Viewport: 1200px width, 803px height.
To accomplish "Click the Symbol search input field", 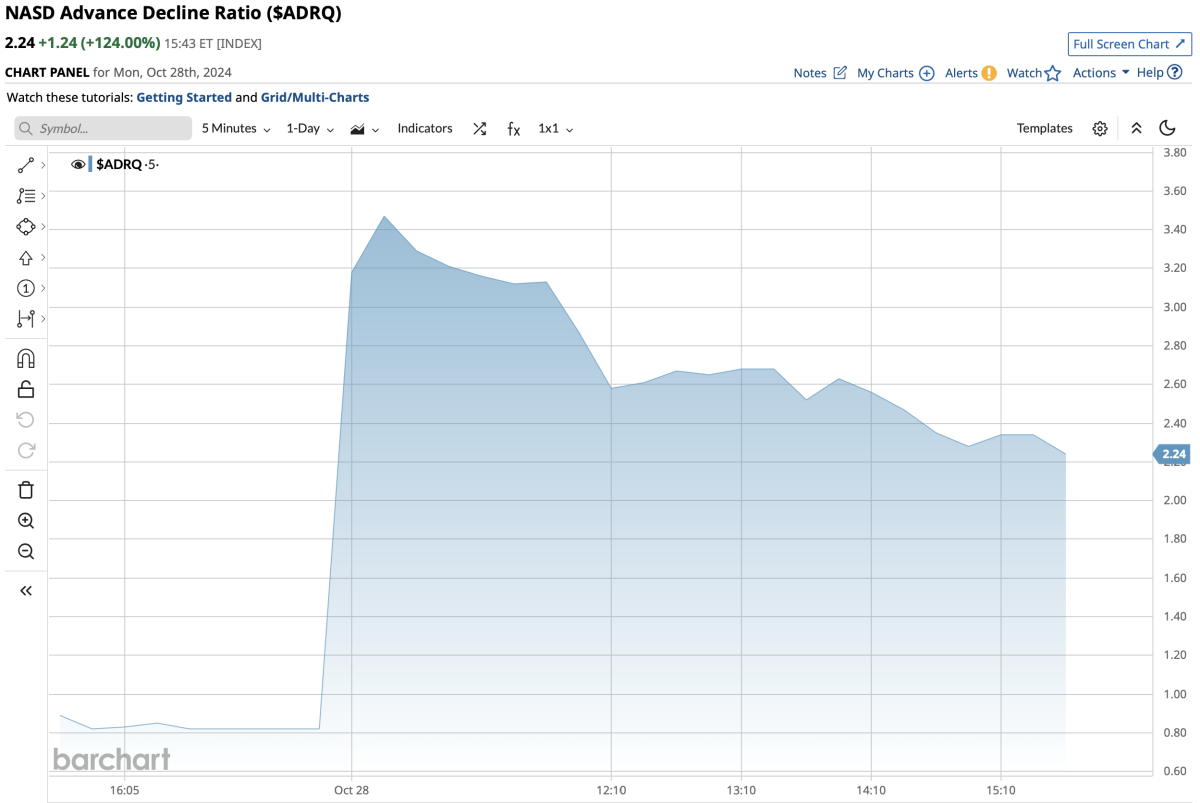I will tap(103, 129).
